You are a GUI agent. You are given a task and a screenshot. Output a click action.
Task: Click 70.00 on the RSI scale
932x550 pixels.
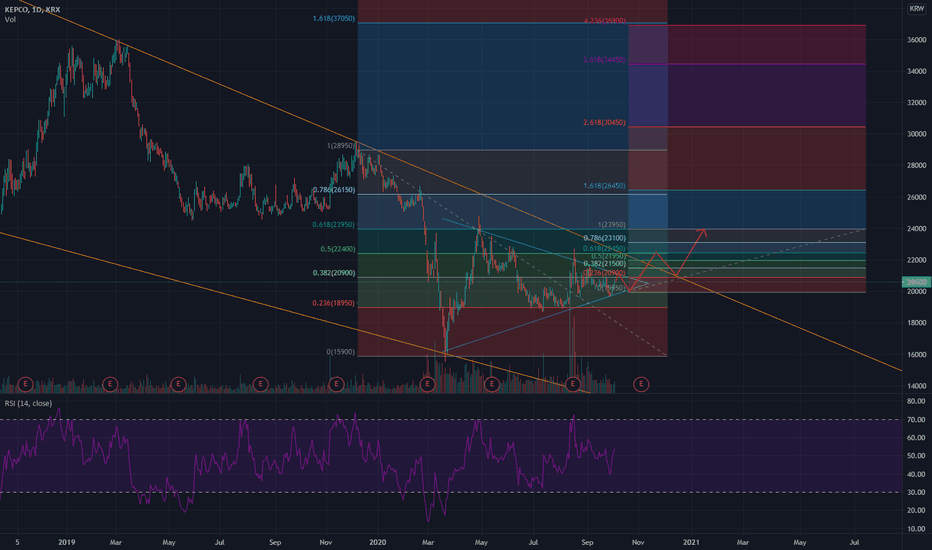[x=917, y=420]
